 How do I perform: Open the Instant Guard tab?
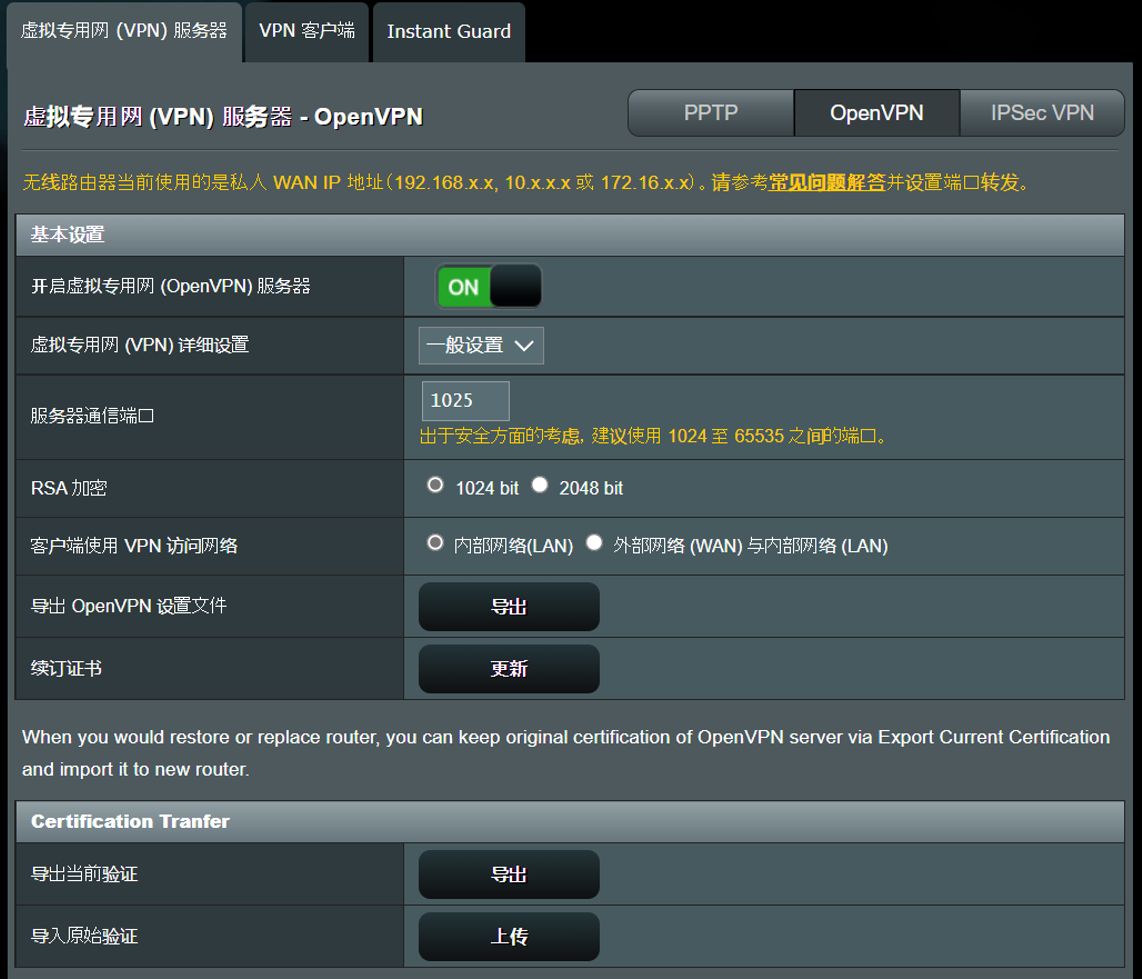[x=448, y=32]
